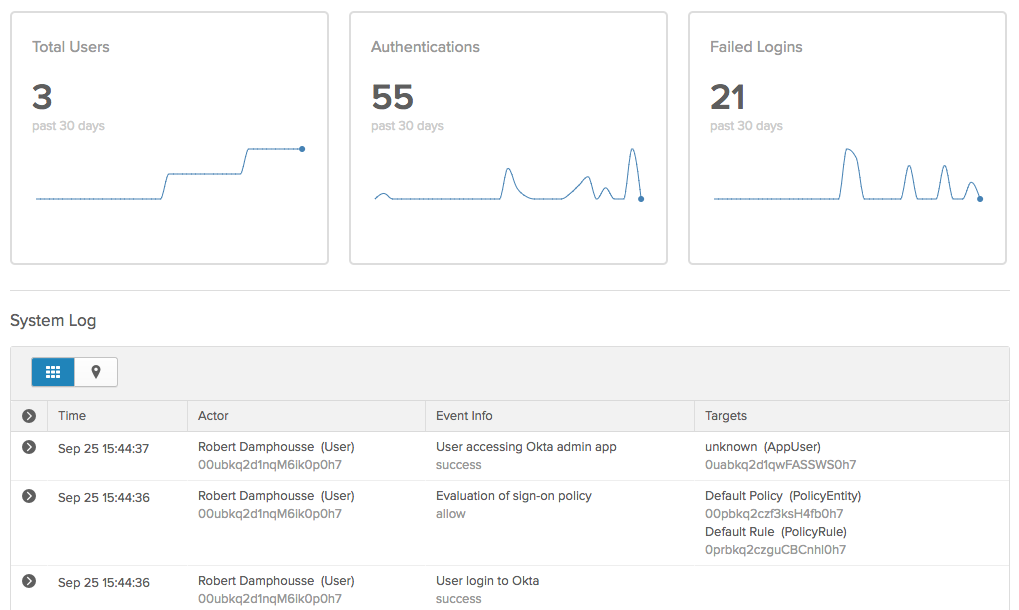
Task: Click Default Rule target link
Action: 739,532
